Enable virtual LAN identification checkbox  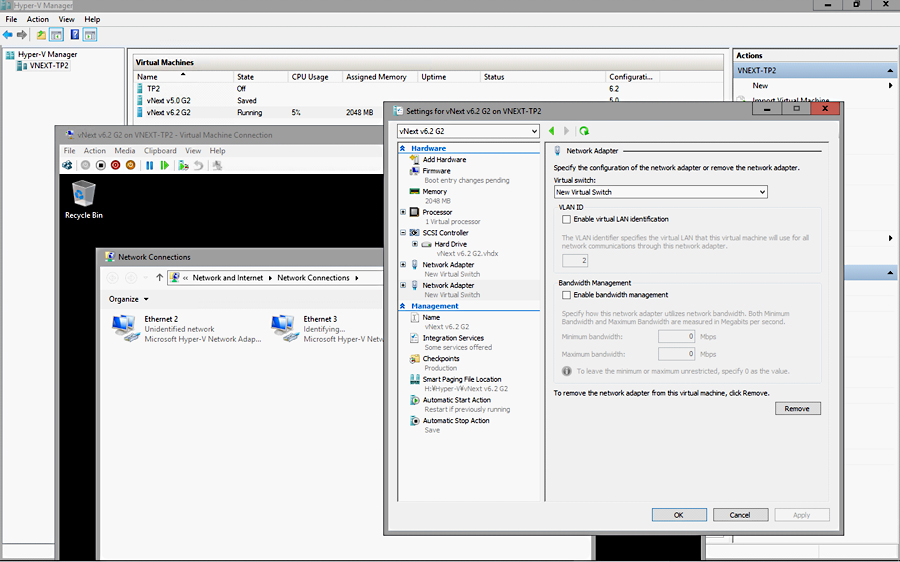coord(567,219)
